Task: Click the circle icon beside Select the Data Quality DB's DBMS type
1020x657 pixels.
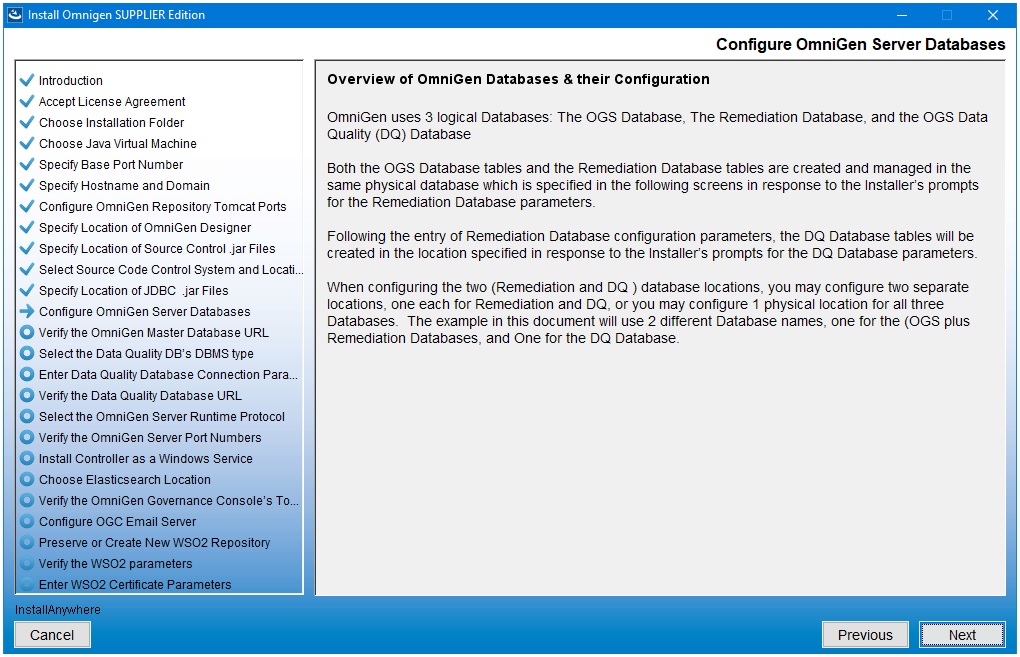Action: [x=27, y=353]
